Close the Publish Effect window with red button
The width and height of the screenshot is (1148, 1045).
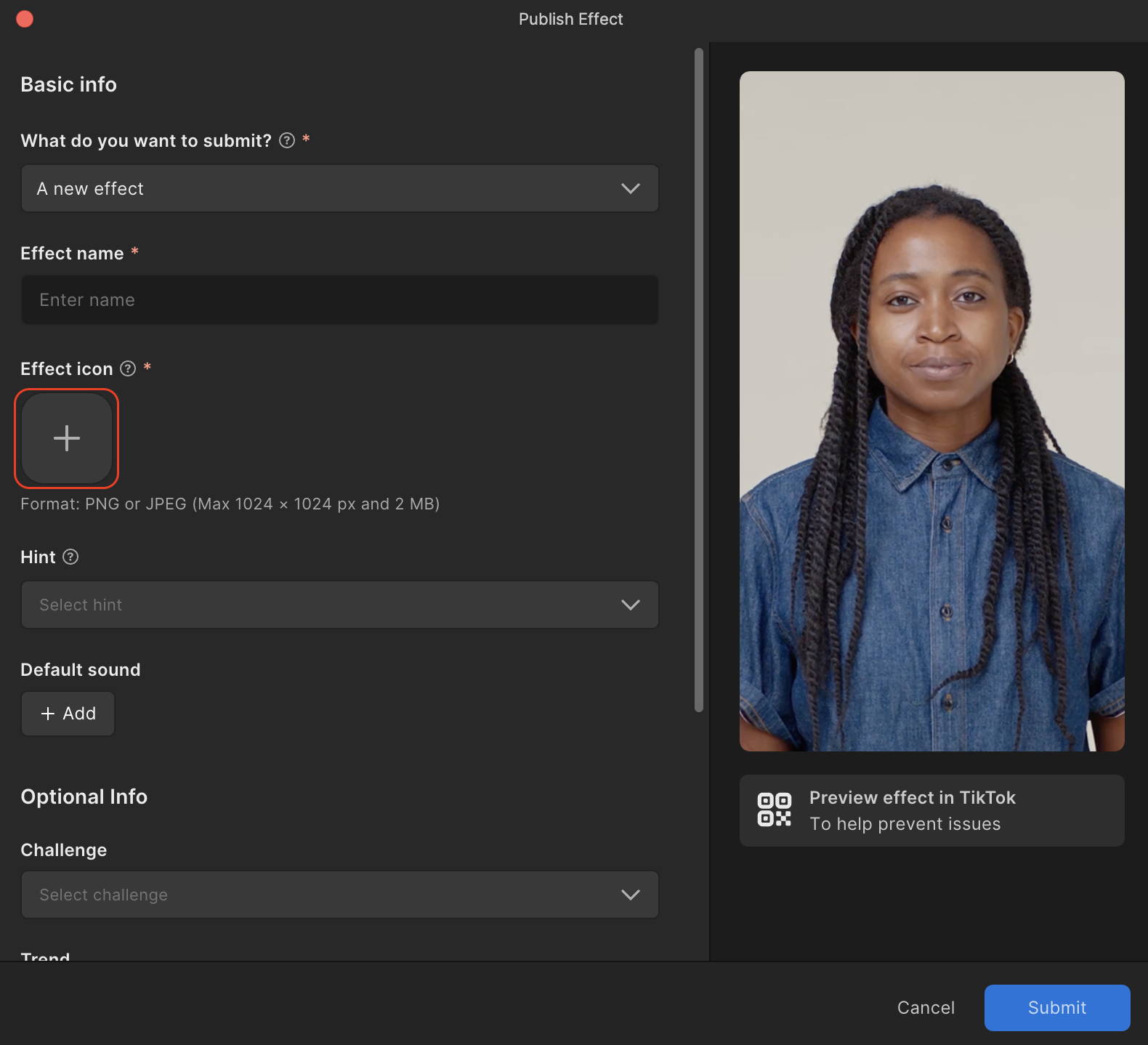click(x=25, y=19)
